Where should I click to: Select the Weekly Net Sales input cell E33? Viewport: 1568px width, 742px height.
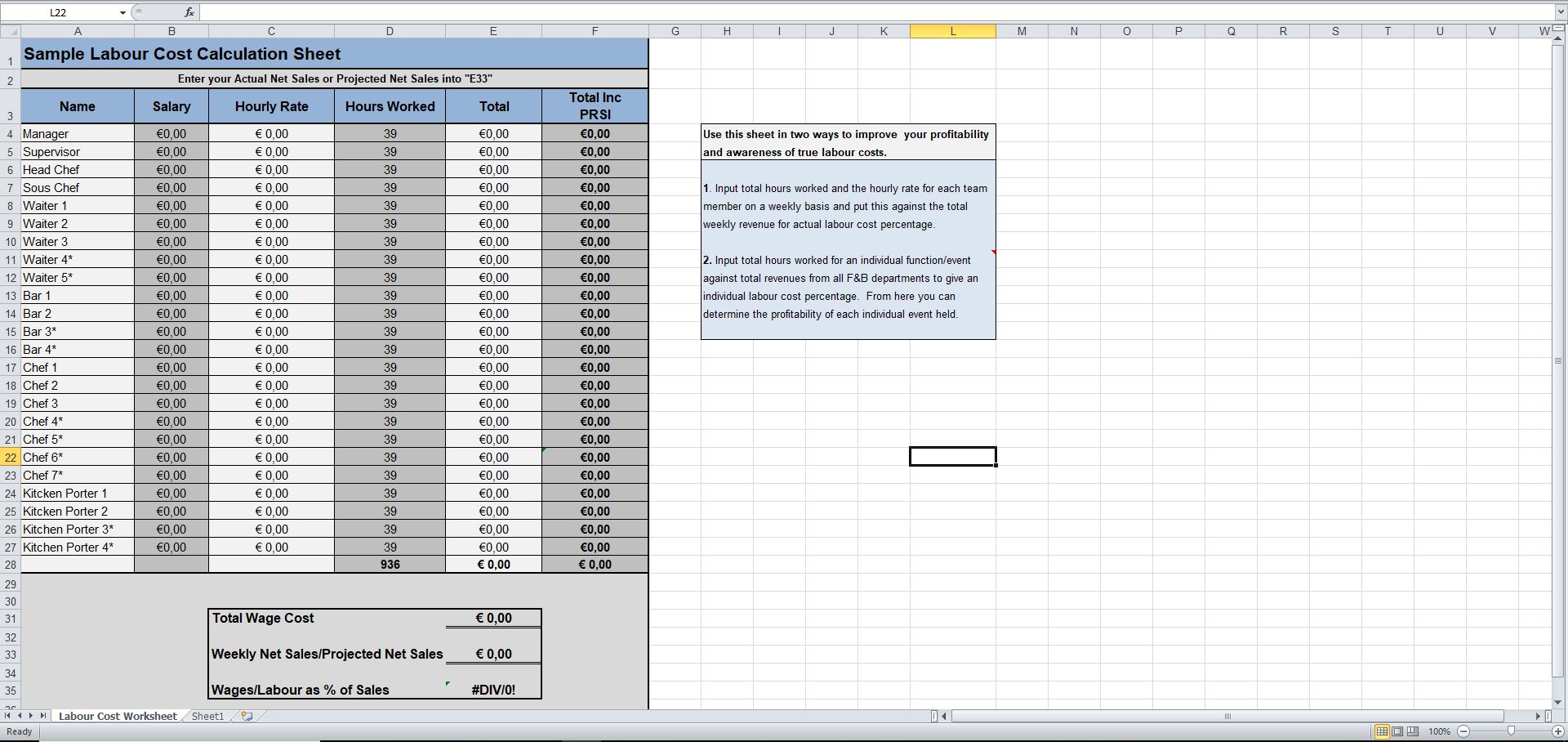(493, 654)
